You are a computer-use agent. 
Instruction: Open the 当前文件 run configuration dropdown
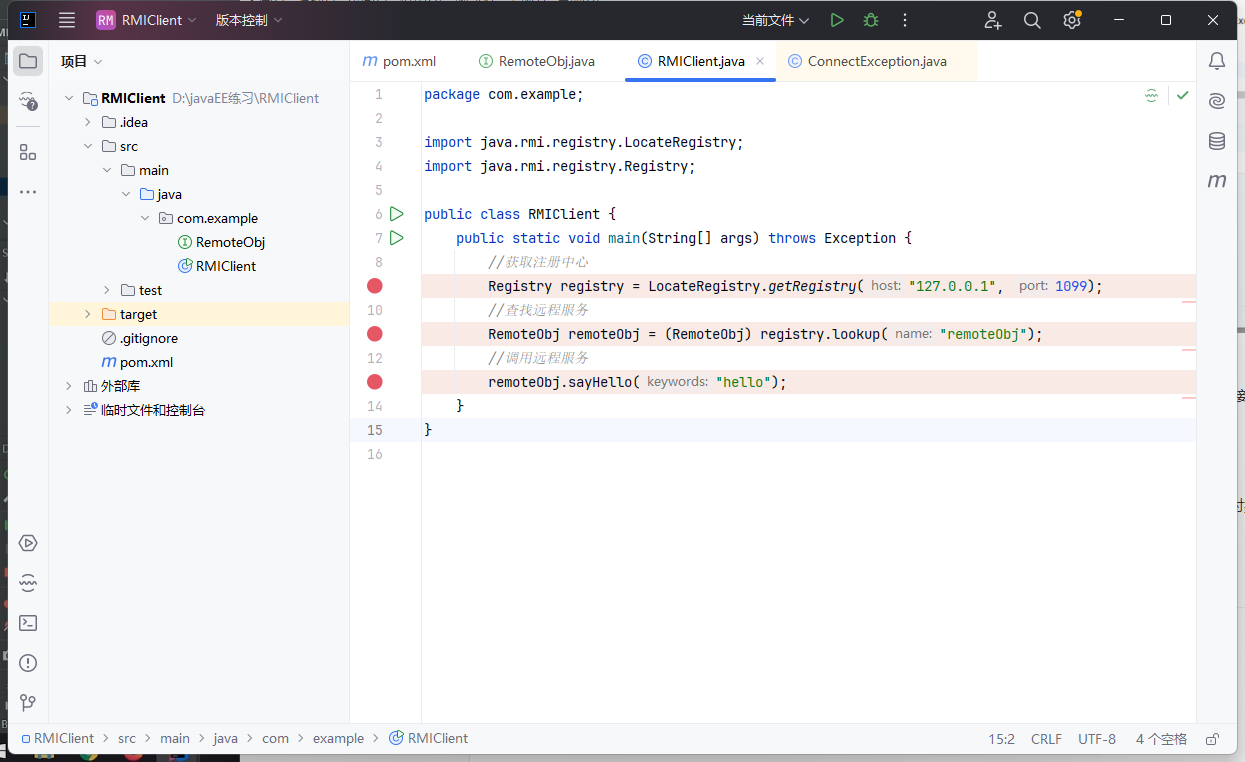776,20
